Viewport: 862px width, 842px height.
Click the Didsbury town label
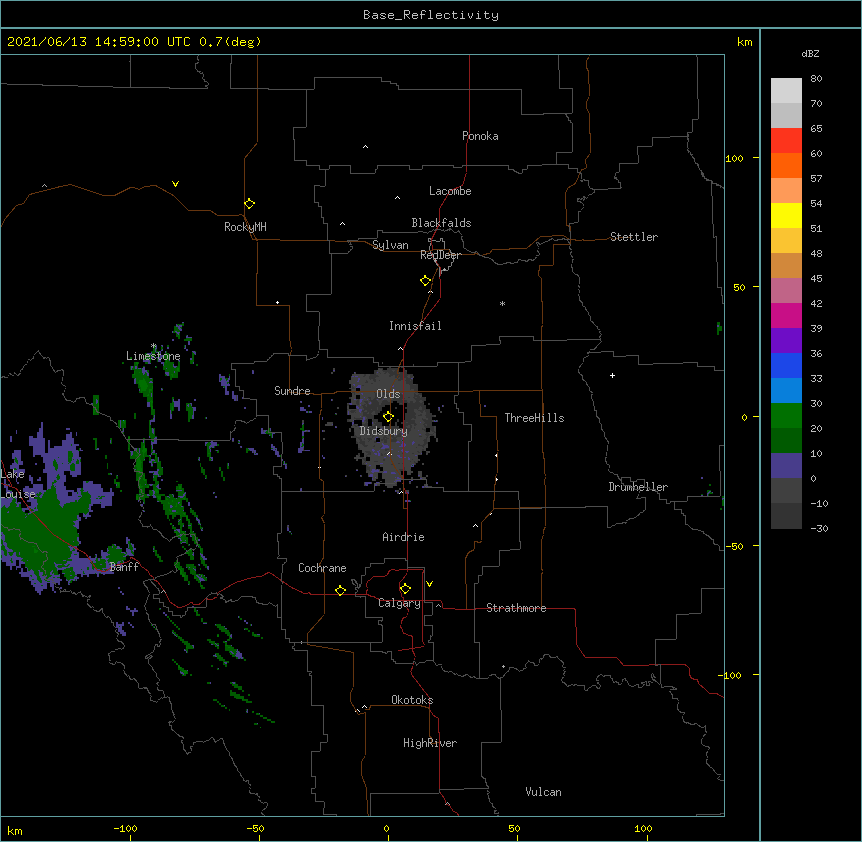tap(384, 431)
